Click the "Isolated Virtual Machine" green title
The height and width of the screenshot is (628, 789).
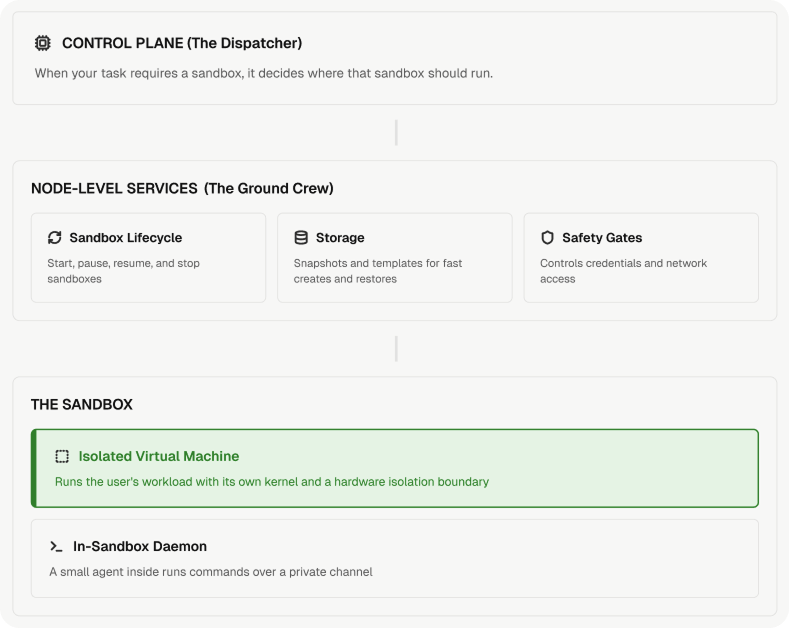(159, 456)
